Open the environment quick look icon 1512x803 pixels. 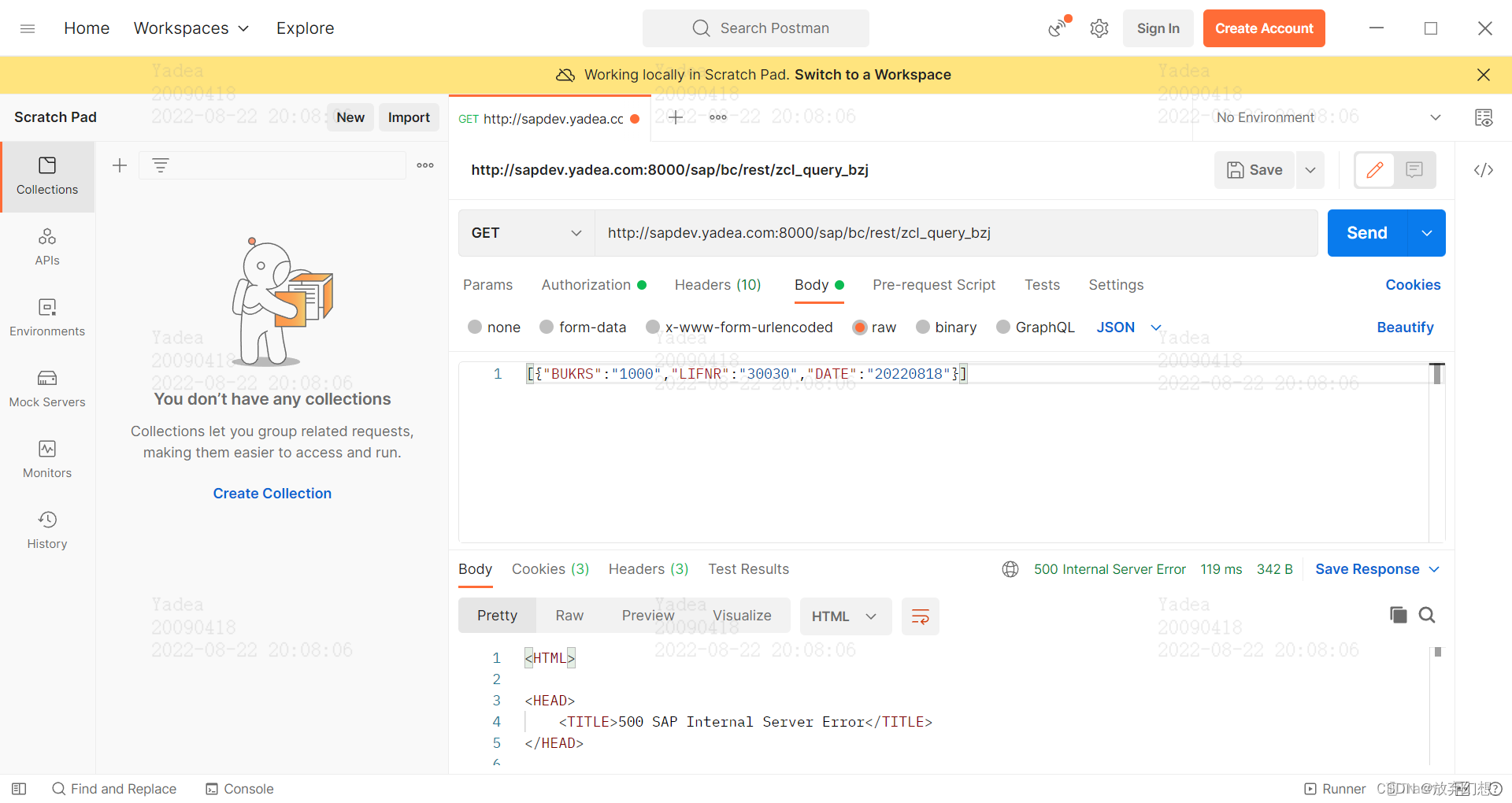1484,117
